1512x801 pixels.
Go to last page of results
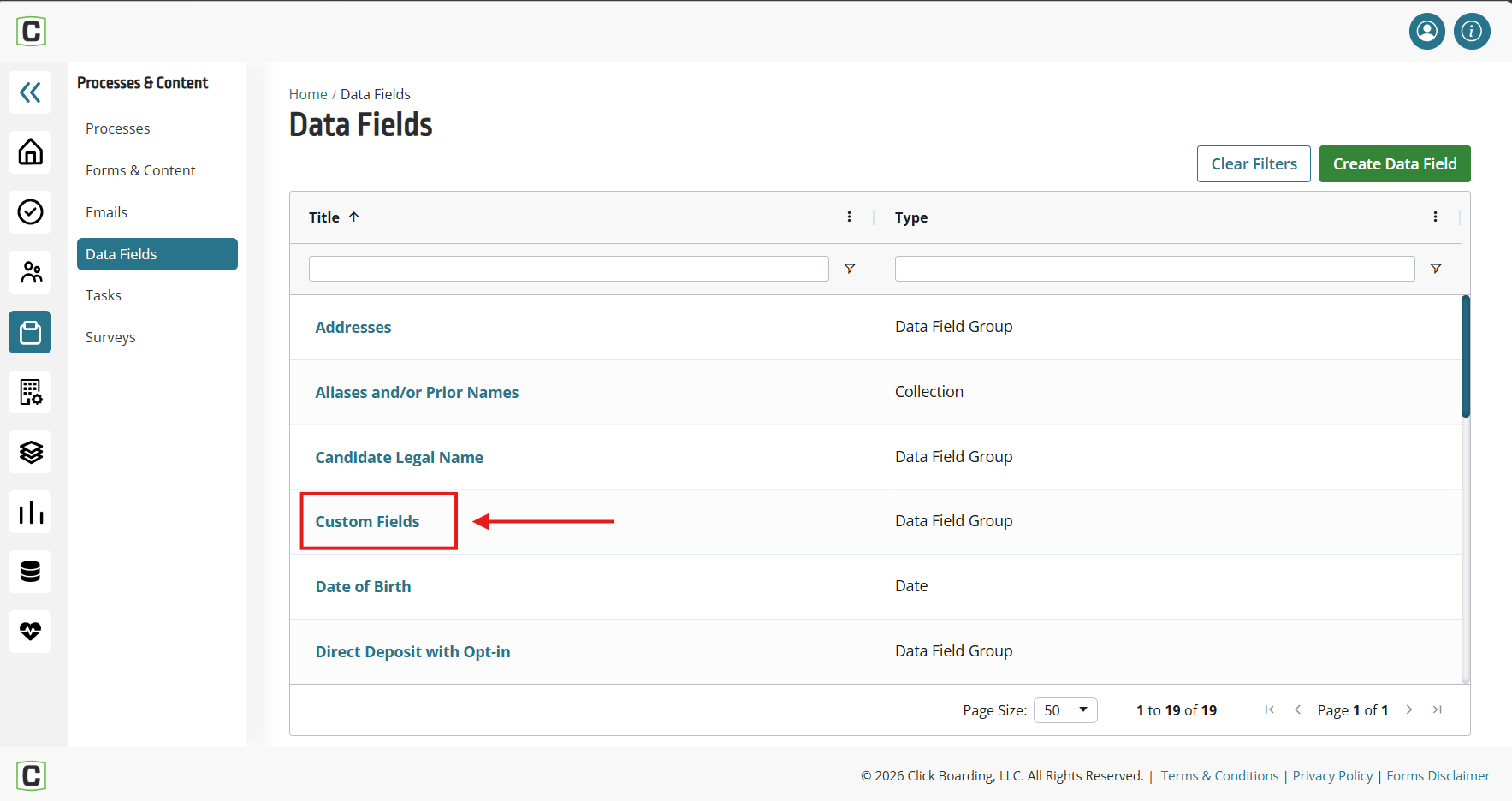pos(1438,709)
